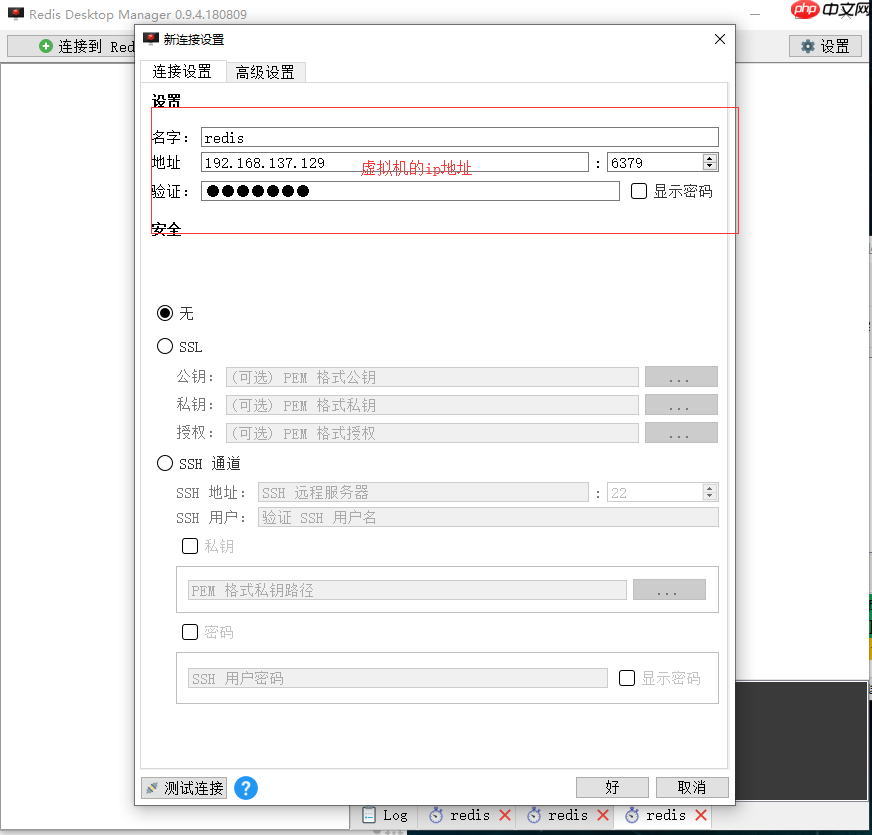Confirm settings with the 好 button

[611, 787]
